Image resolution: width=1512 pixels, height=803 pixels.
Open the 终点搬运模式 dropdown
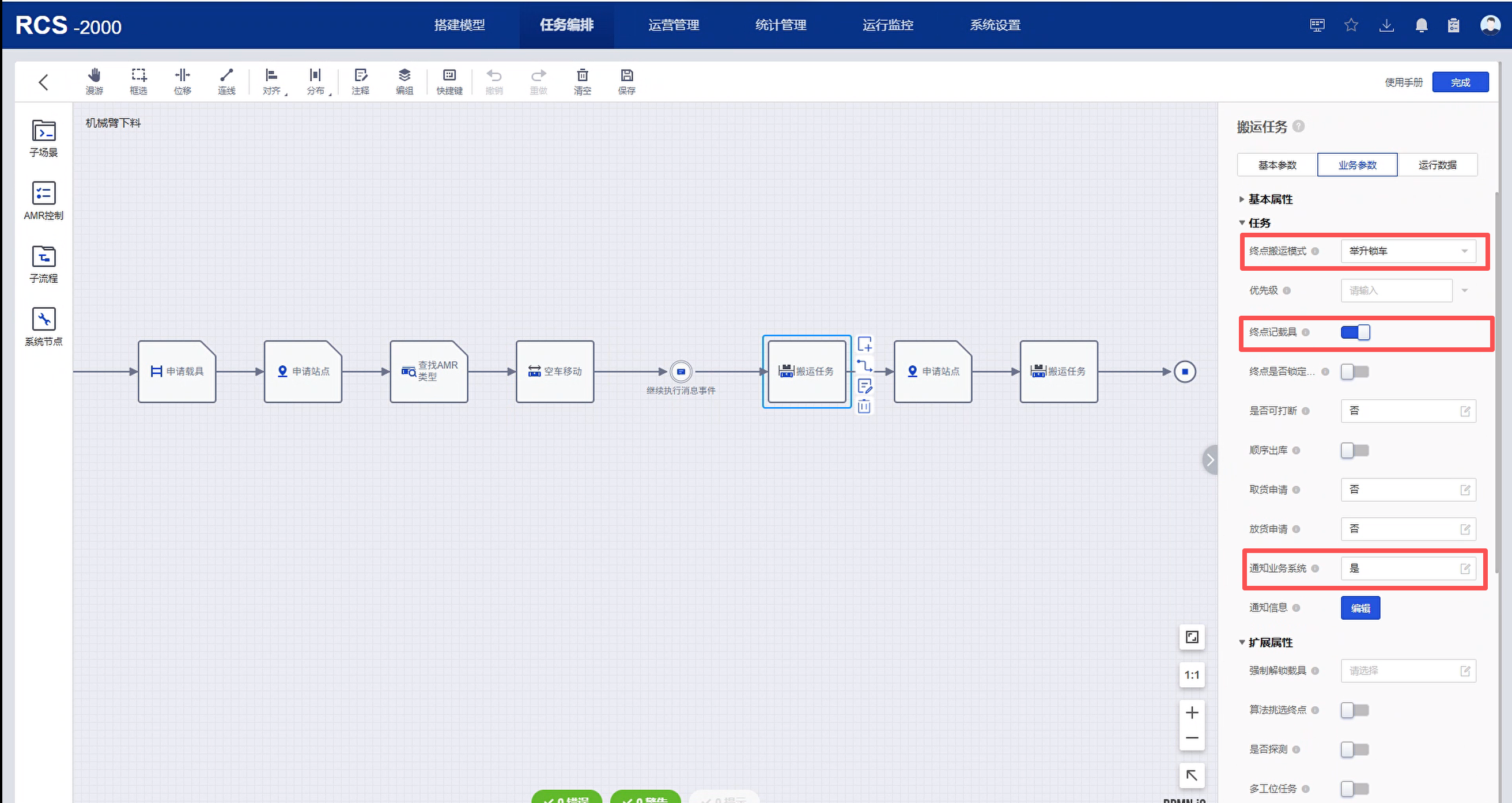click(1408, 251)
